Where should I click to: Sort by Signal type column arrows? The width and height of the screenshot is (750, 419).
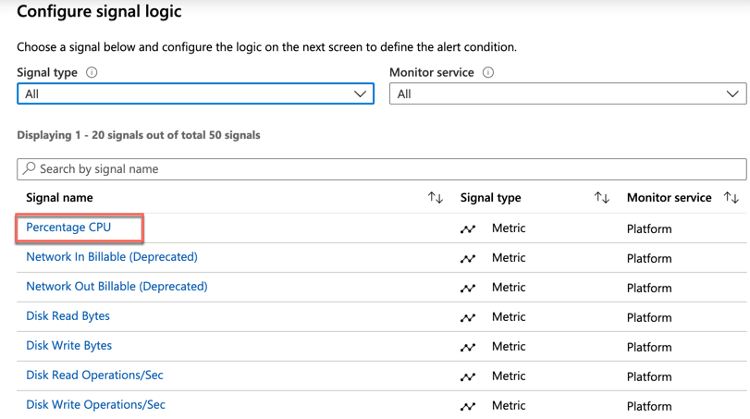601,198
